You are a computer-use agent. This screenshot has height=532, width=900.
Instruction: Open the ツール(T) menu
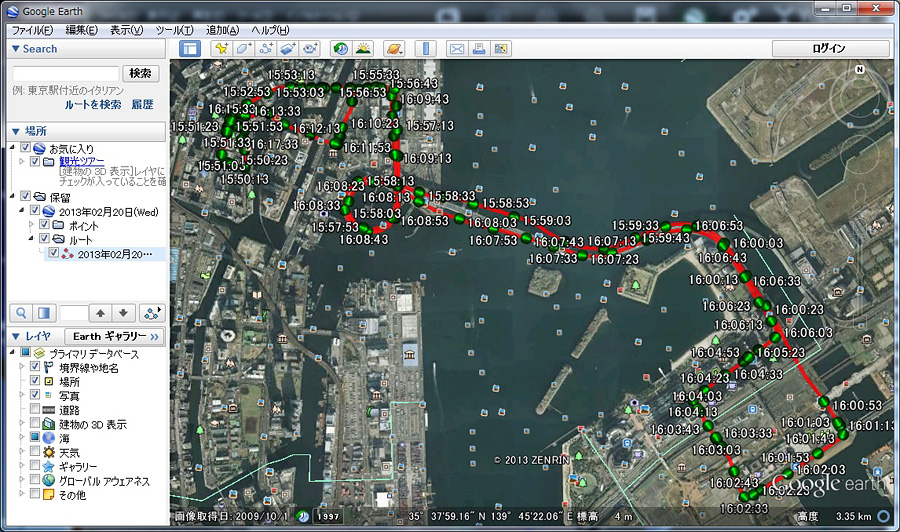(174, 30)
